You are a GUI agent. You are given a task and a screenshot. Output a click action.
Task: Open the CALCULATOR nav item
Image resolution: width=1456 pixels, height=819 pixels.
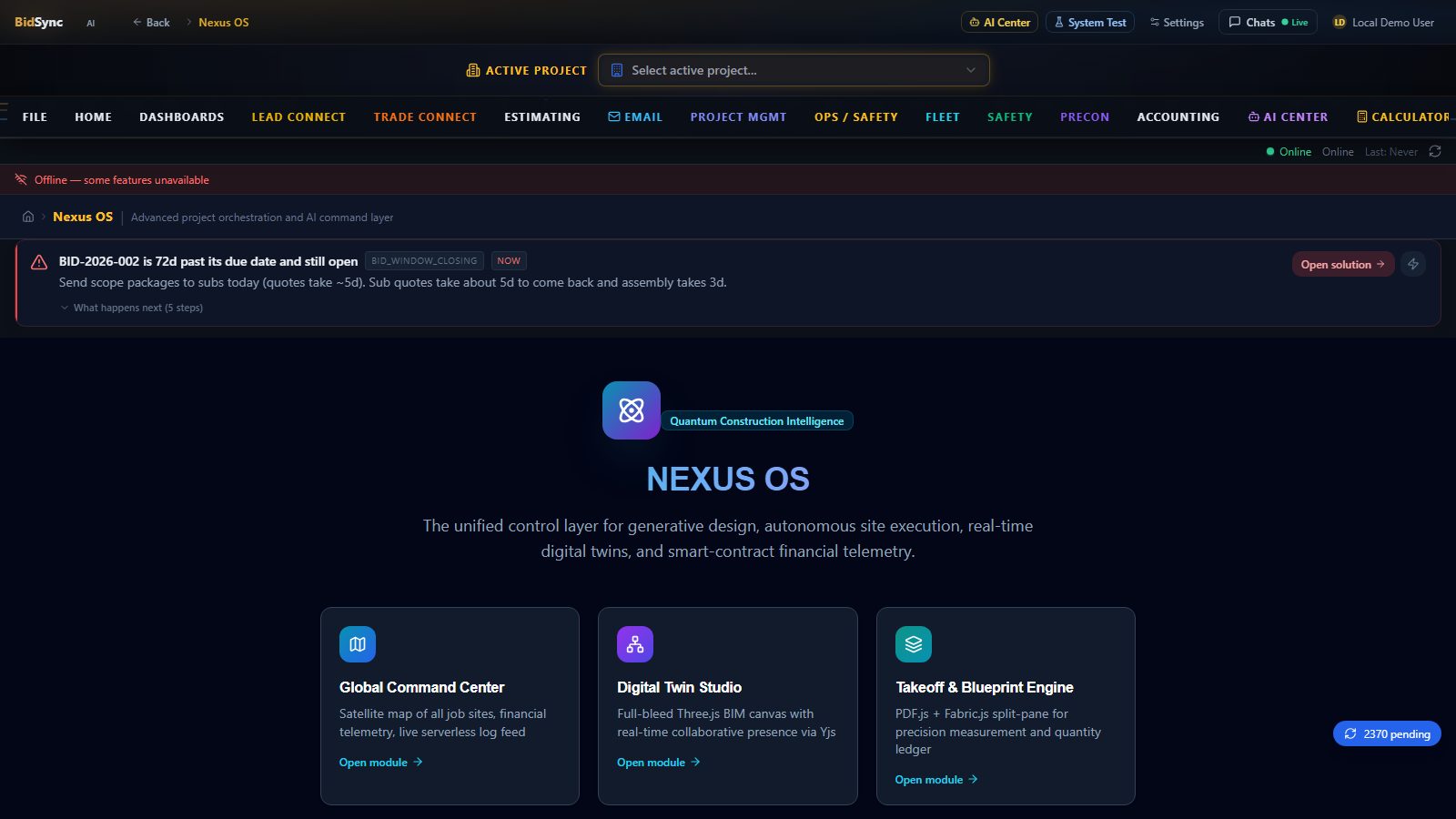pyautogui.click(x=1403, y=116)
